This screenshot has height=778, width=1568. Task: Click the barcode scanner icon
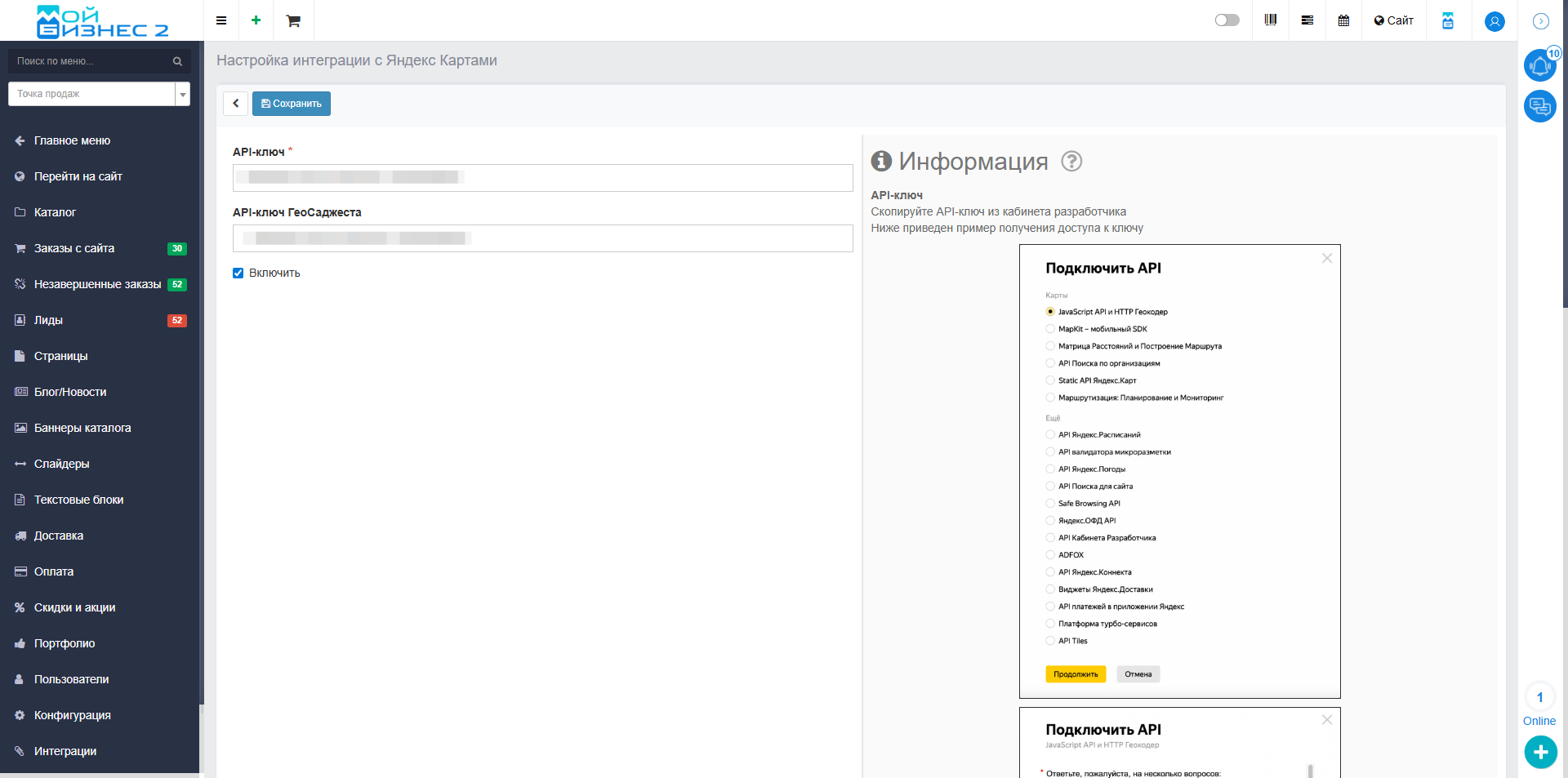[x=1270, y=20]
